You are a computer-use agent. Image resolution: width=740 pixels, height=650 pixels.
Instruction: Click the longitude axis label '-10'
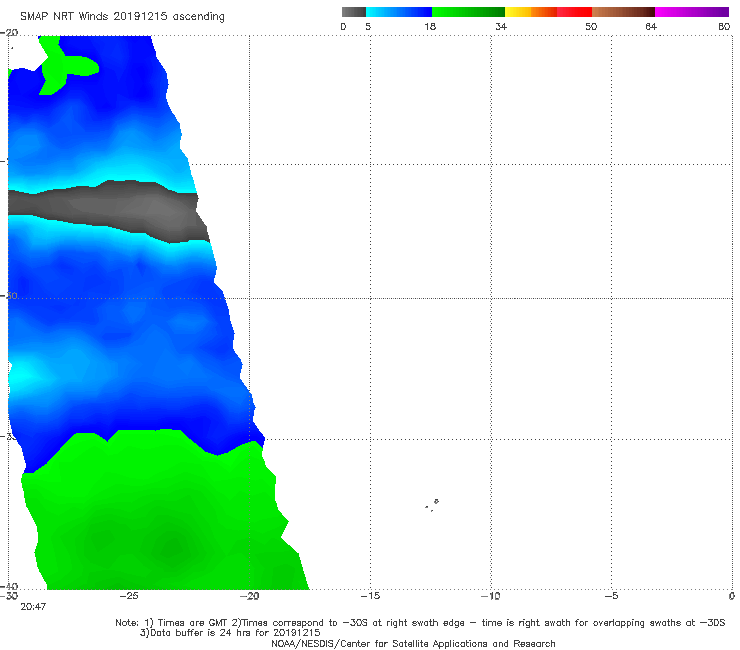(x=491, y=596)
